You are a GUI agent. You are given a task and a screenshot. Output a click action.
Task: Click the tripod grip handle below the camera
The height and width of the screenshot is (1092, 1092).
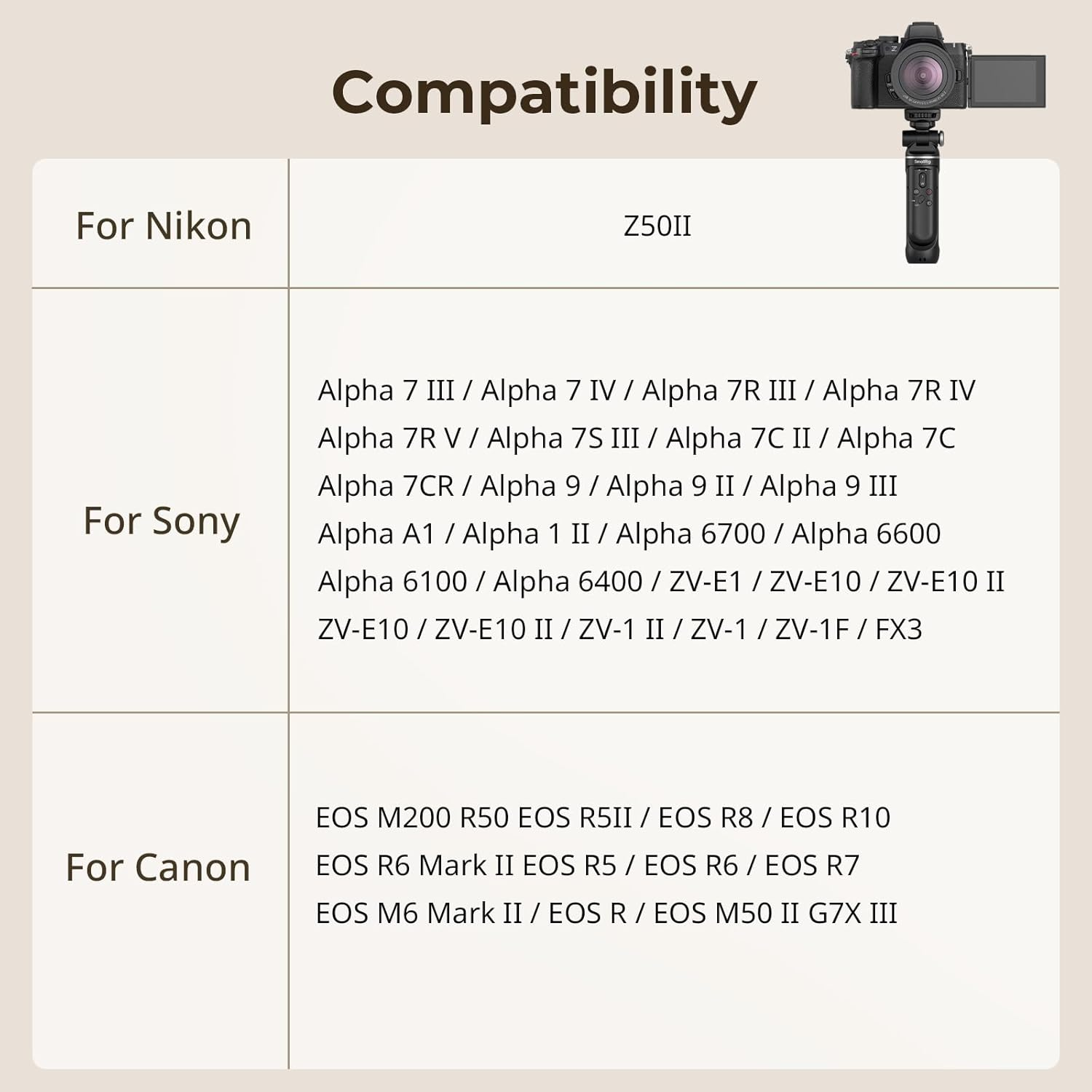922,211
